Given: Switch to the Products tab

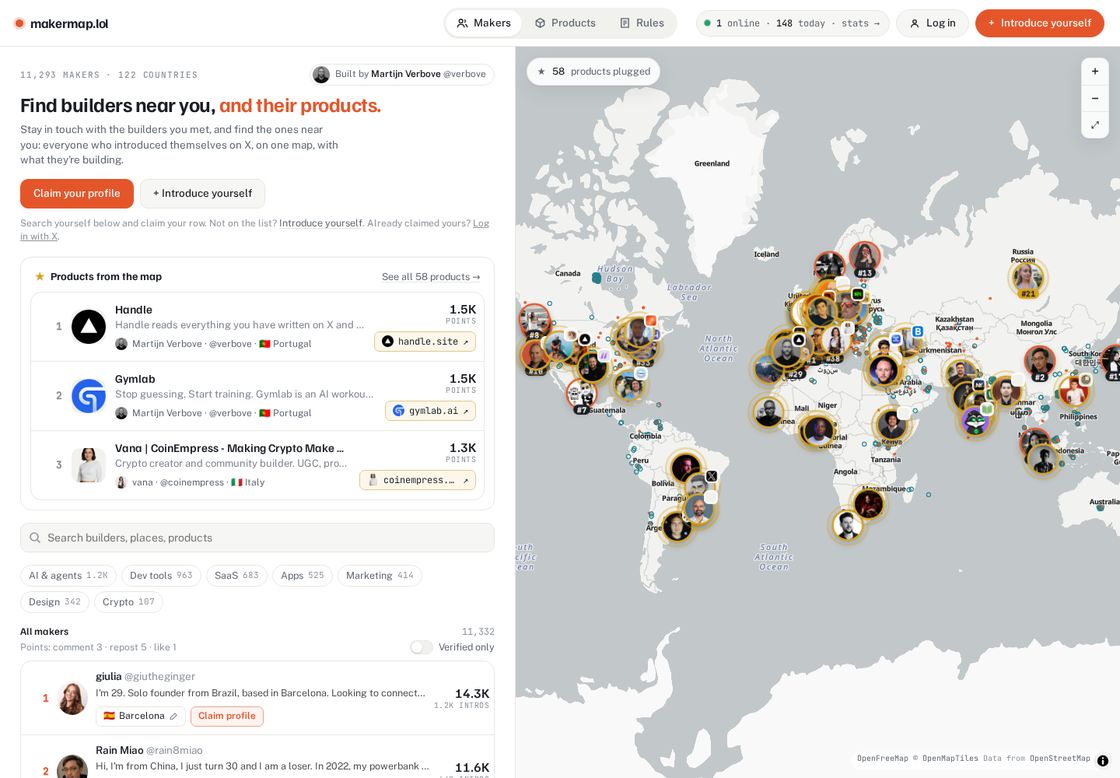Looking at the screenshot, I should [565, 23].
